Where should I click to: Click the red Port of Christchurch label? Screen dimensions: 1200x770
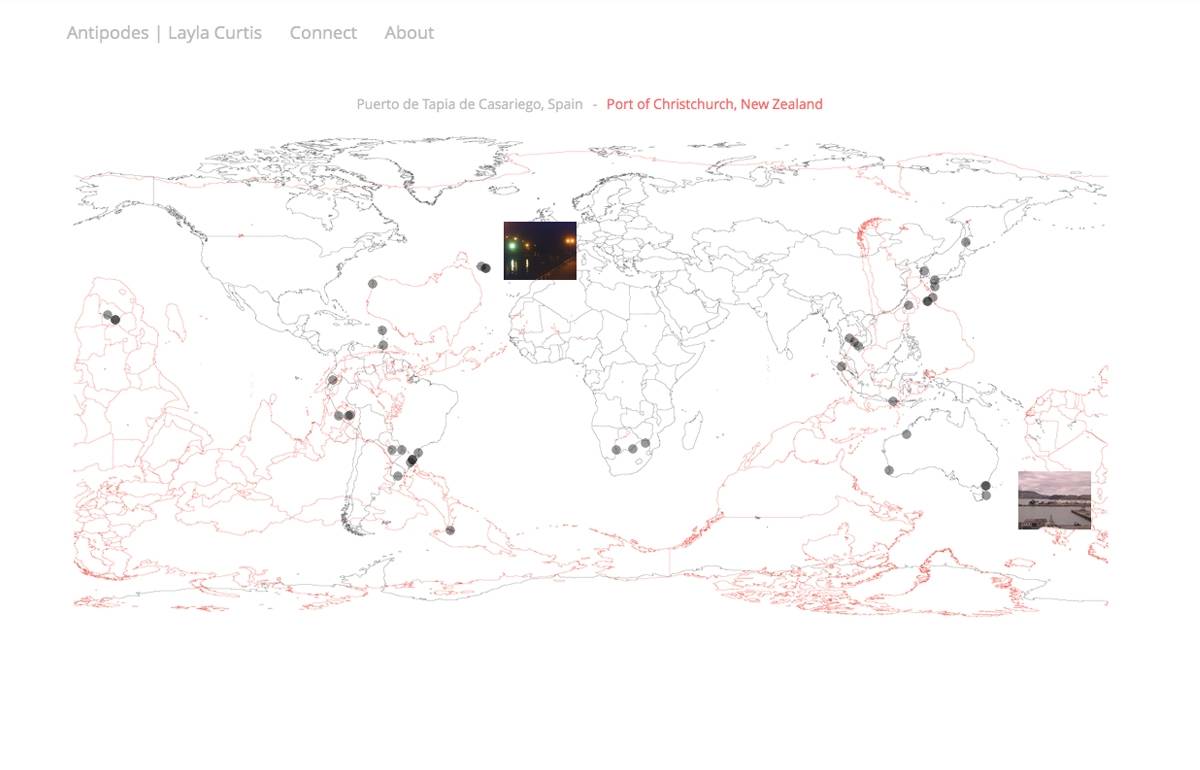click(x=714, y=104)
